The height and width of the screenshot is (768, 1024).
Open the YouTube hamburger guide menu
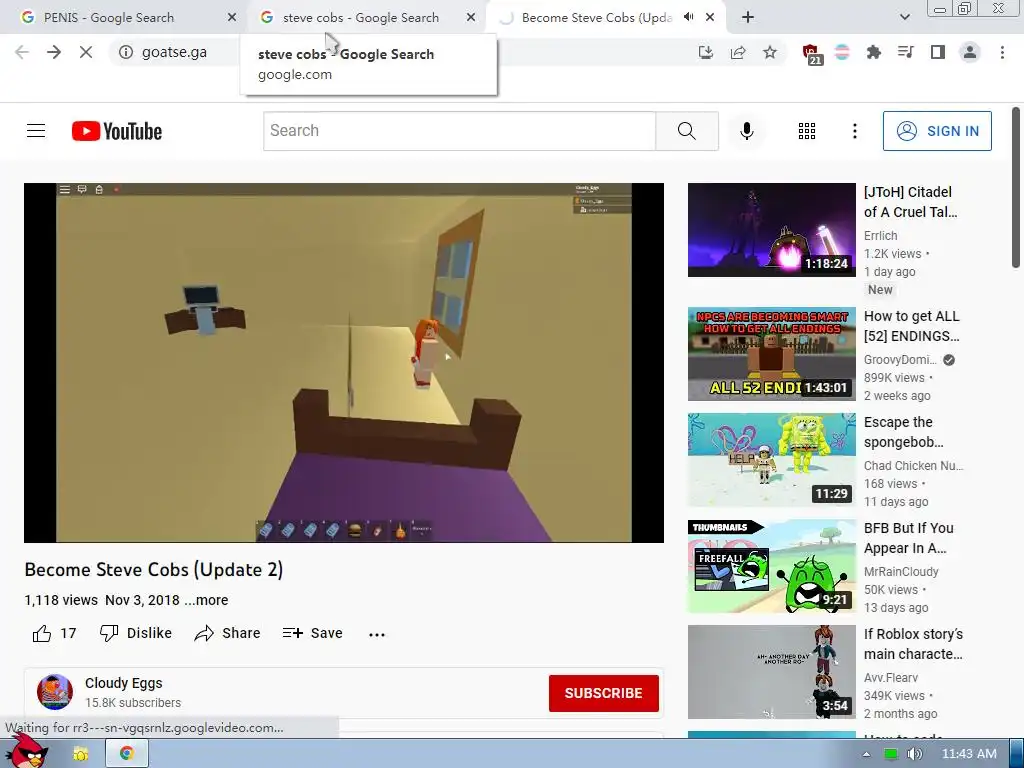pos(36,131)
